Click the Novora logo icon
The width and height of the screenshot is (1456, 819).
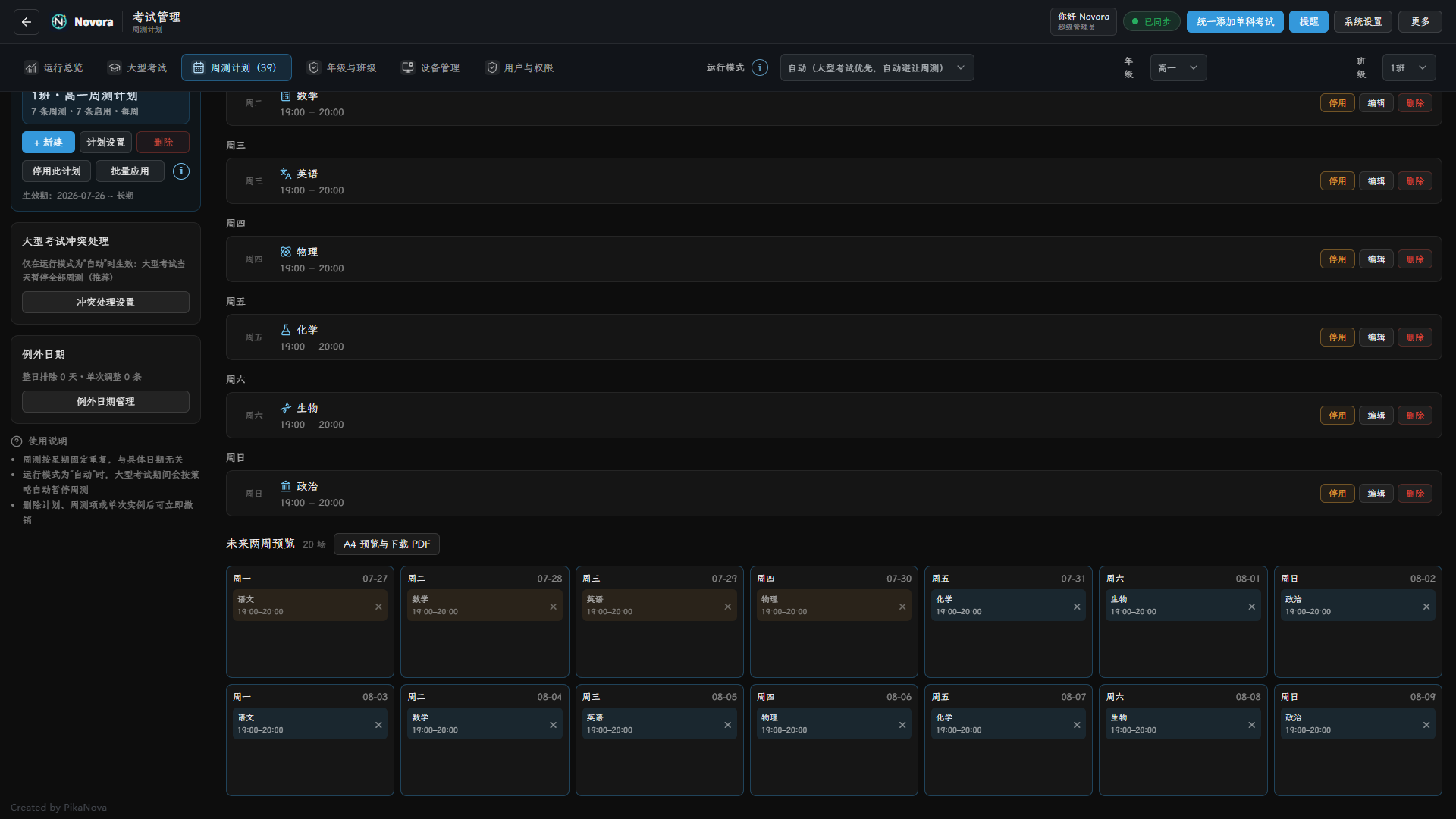pos(59,22)
